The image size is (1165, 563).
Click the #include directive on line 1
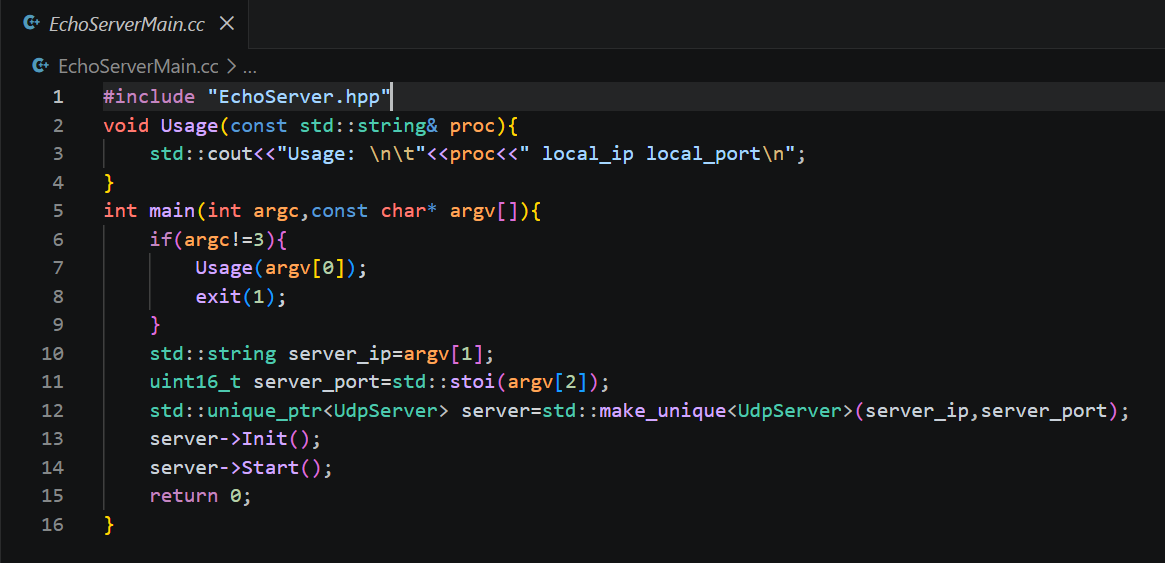[149, 97]
